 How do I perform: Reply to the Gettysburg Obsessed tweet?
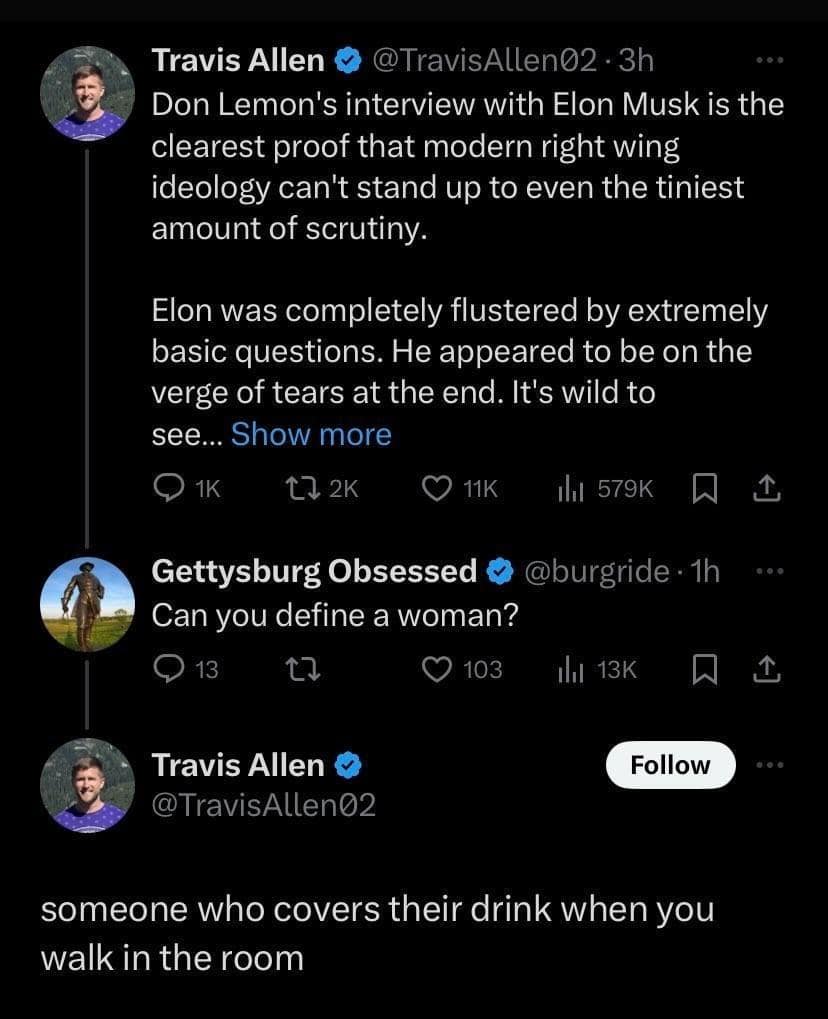[167, 669]
